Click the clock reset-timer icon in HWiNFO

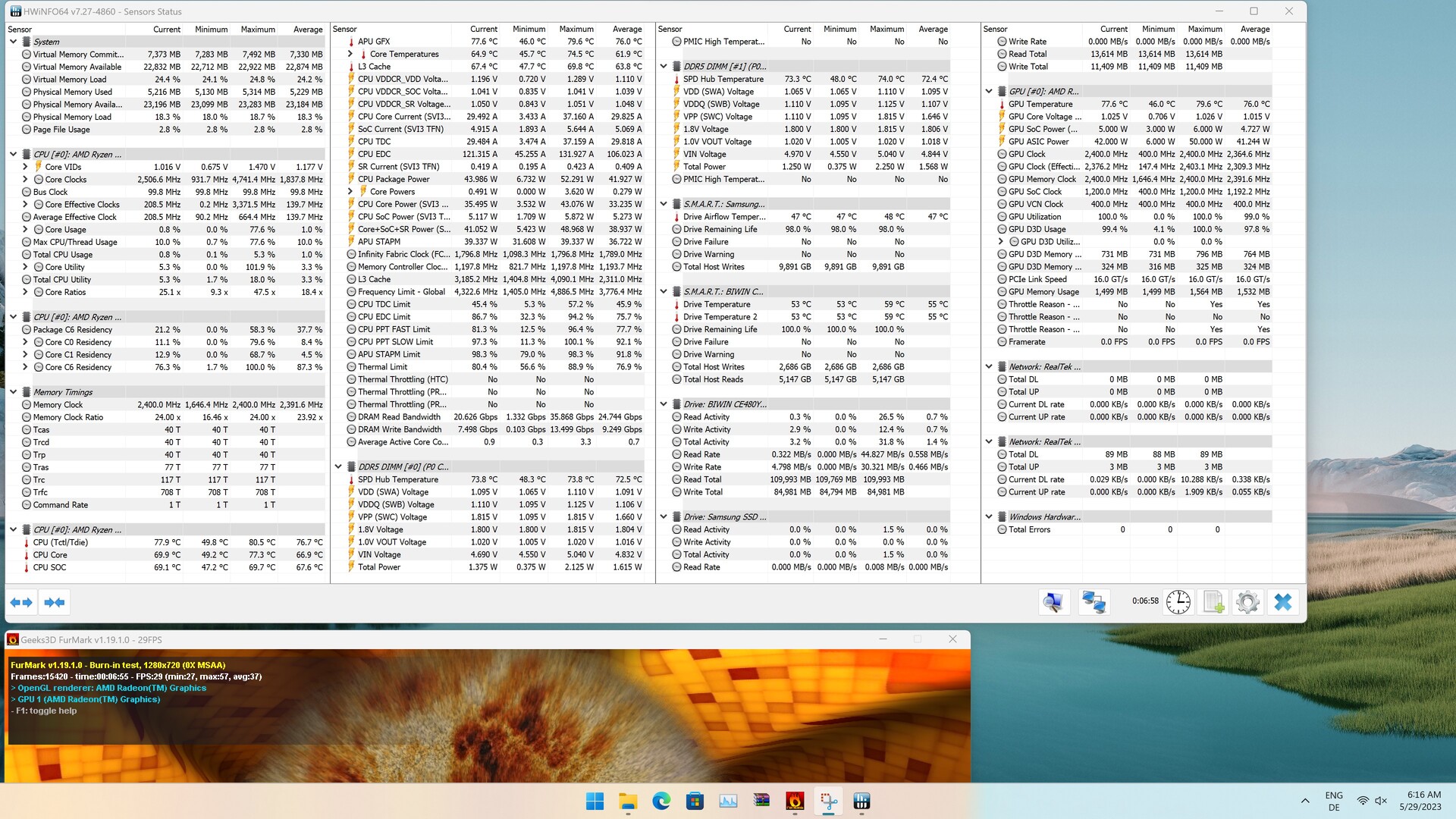(x=1178, y=602)
